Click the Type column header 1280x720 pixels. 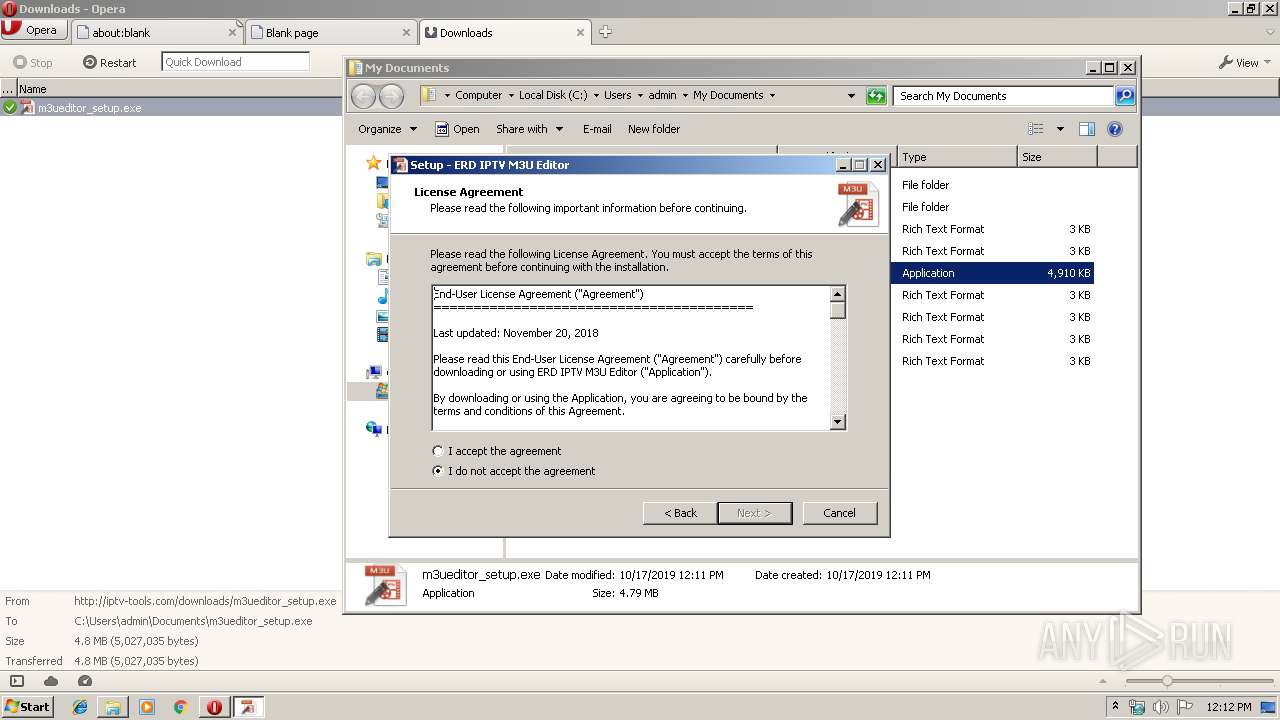[x=957, y=157]
